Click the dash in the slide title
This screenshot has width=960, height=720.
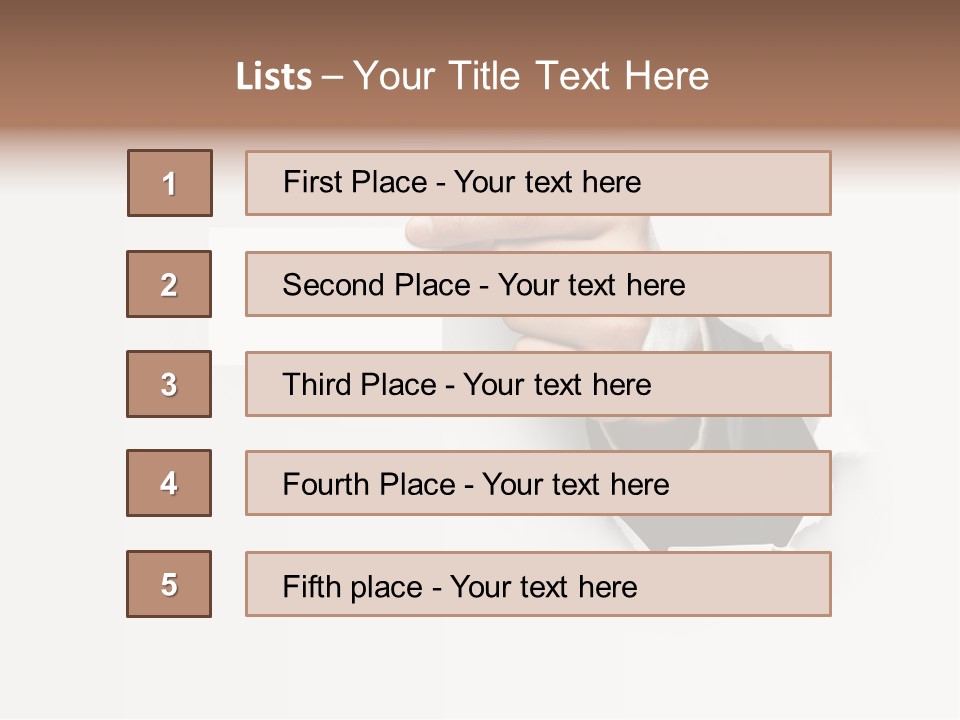[333, 77]
